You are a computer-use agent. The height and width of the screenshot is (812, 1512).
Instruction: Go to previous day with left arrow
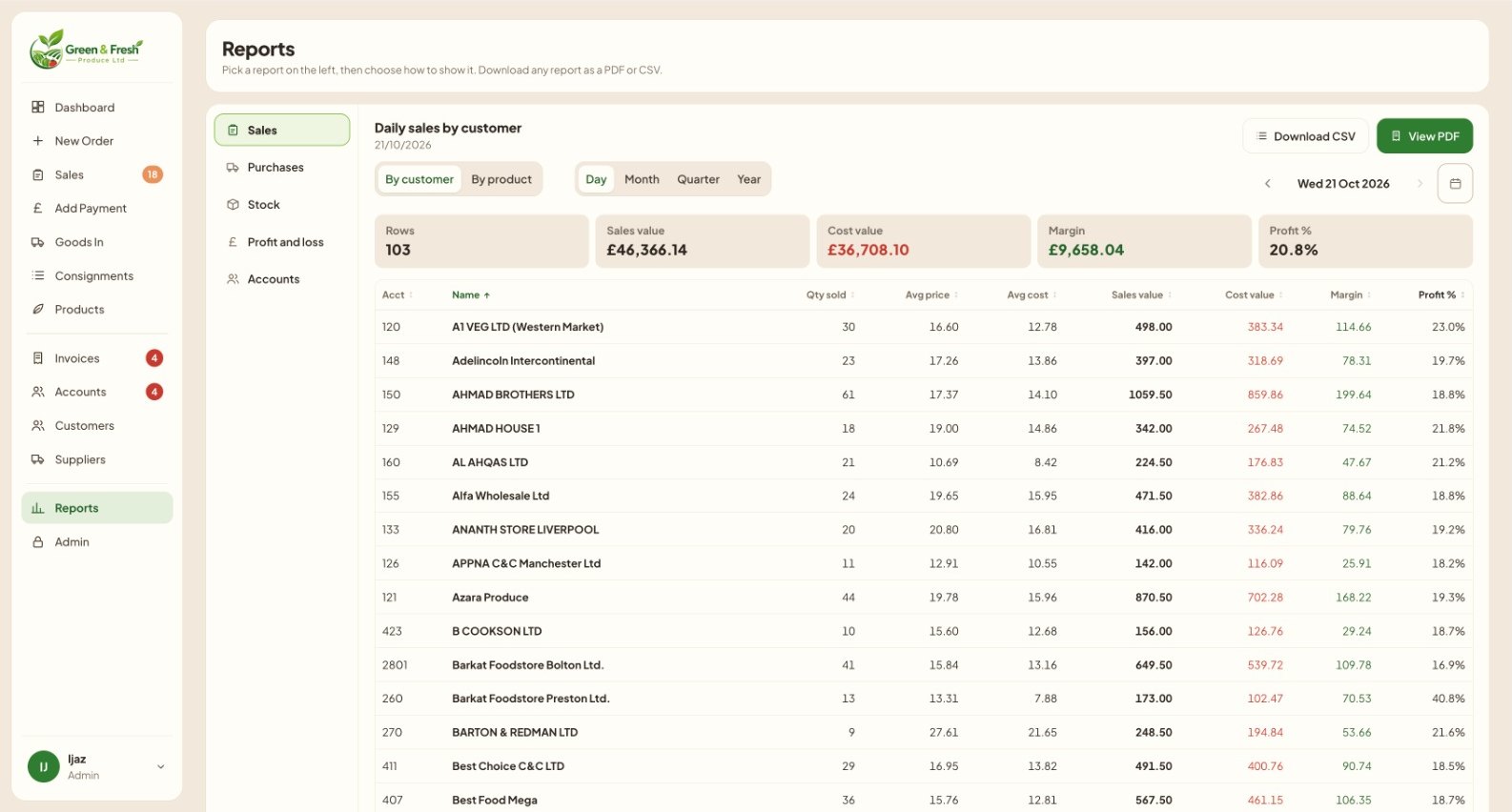[1267, 183]
